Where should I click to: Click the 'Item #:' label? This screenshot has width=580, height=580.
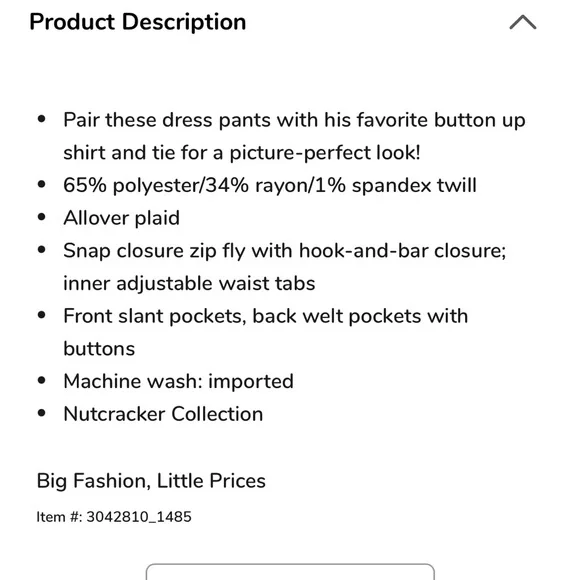(60, 517)
